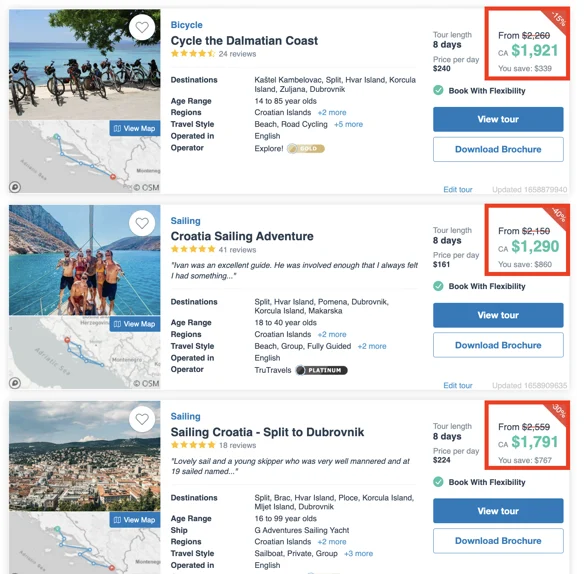Viewport: 588px width, 574px height.
Task: Click Edit tour under the bicycle tour
Action: click(x=458, y=189)
